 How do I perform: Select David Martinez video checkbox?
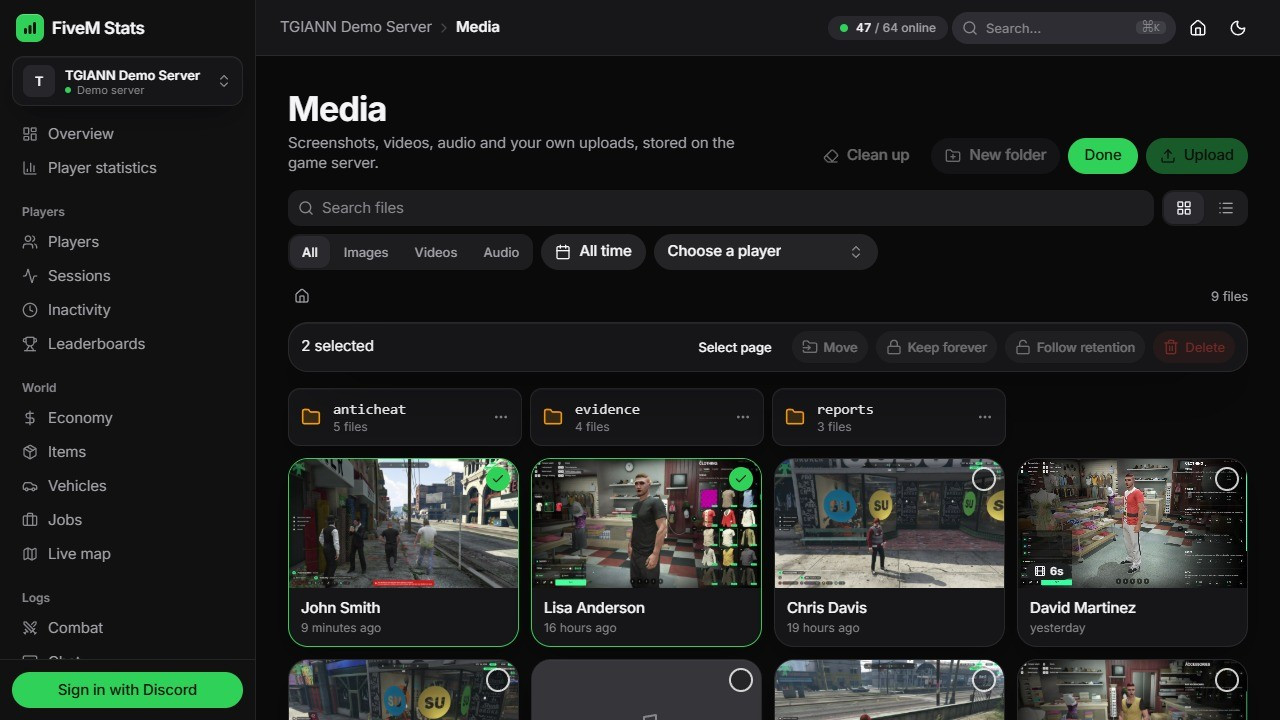[x=1227, y=479]
